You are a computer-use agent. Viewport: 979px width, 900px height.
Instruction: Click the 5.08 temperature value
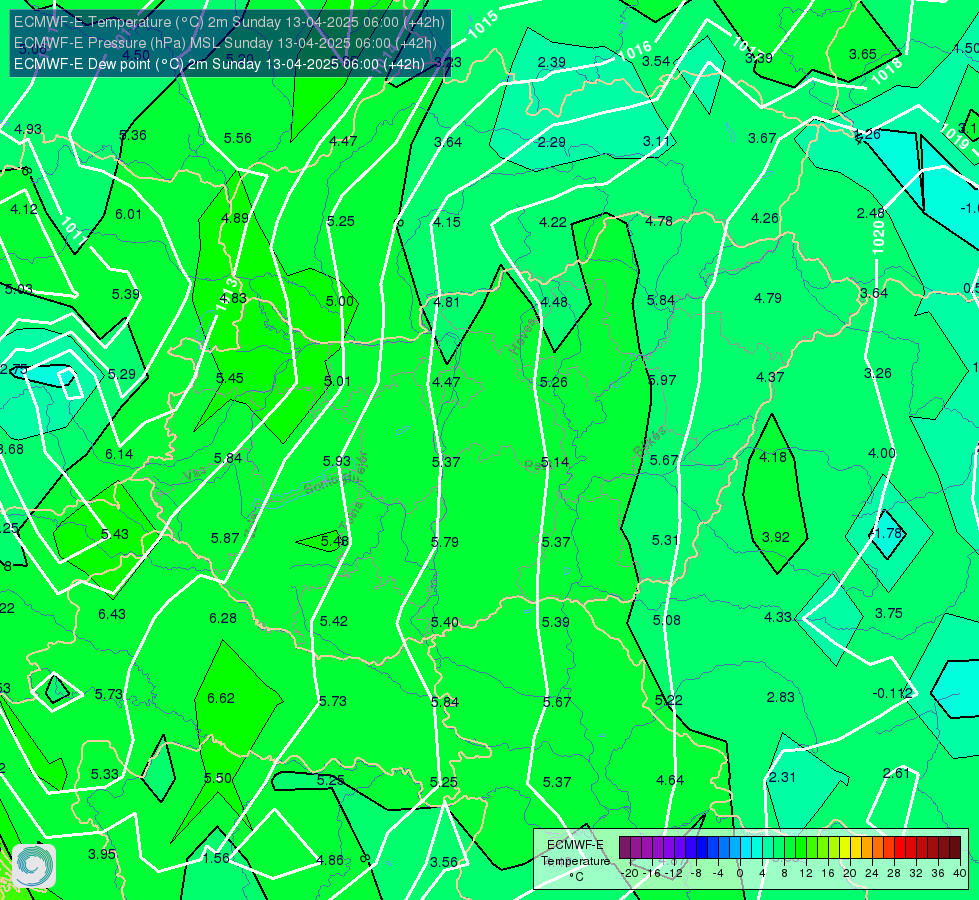pos(667,620)
